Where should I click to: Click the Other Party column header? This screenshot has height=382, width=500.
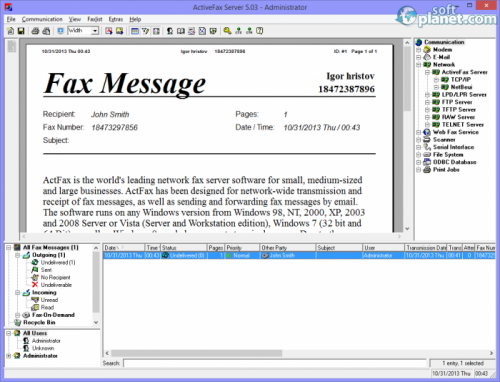pyautogui.click(x=288, y=248)
